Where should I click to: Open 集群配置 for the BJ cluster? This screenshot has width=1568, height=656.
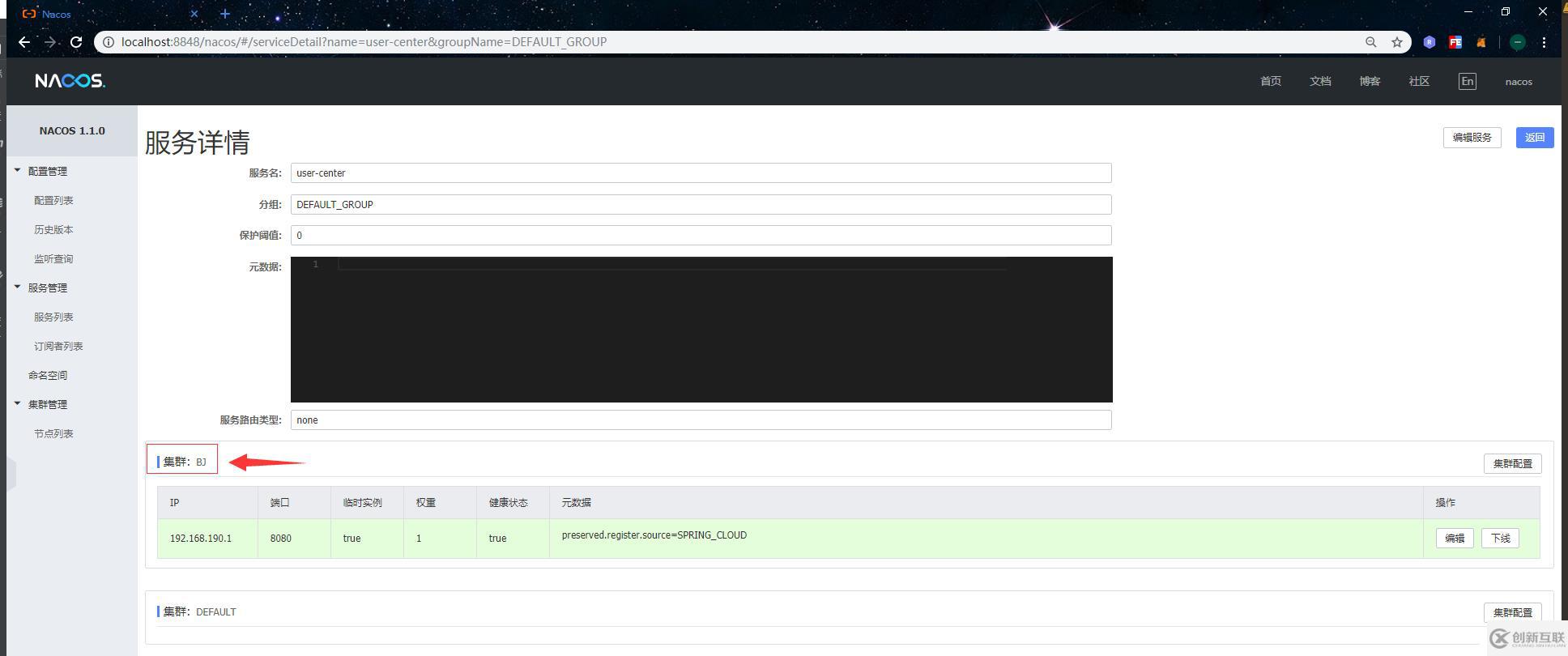coord(1512,463)
